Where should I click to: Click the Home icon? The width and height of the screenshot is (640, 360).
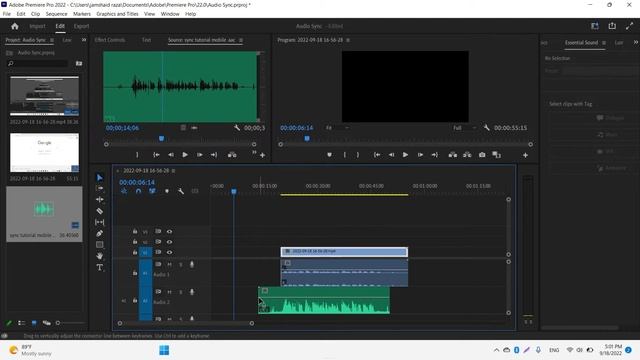15,26
